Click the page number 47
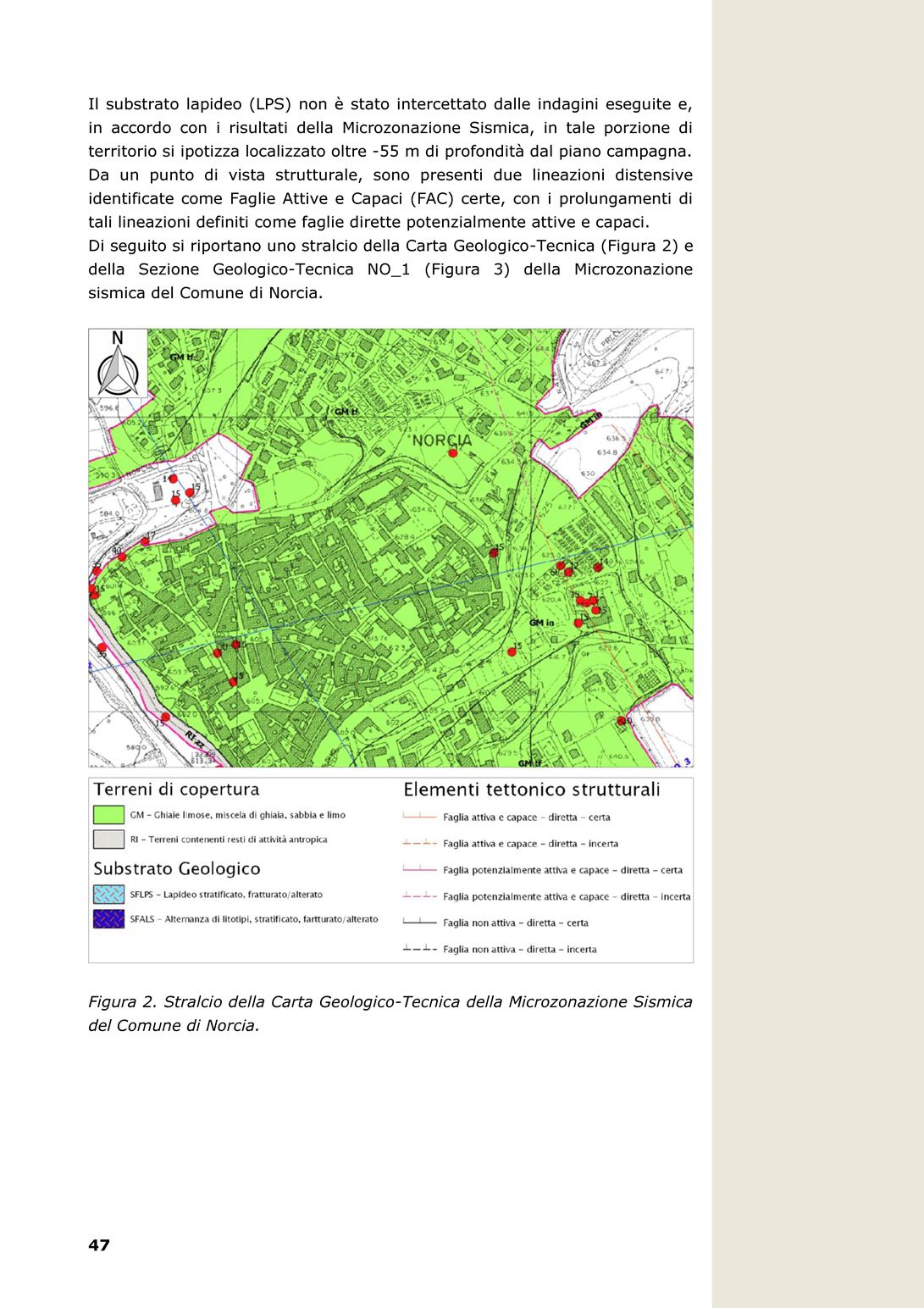 99,1245
